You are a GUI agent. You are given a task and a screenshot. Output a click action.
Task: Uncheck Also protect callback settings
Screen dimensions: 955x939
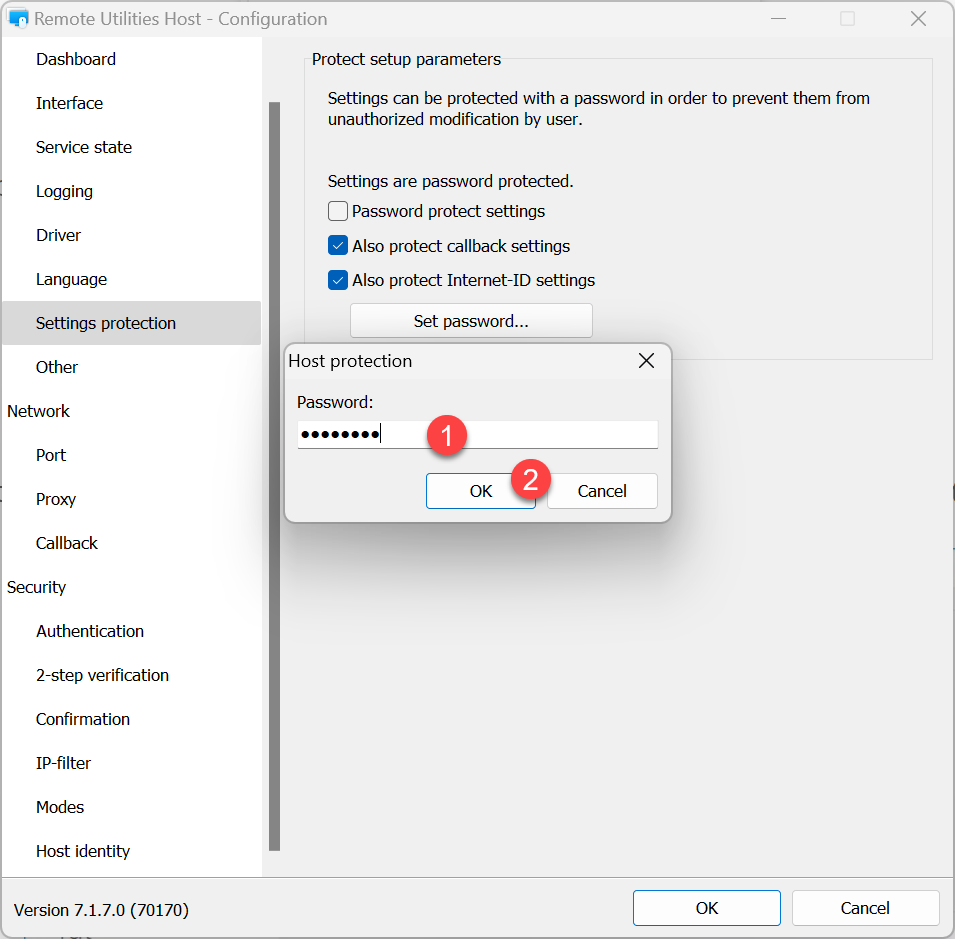pyautogui.click(x=338, y=246)
